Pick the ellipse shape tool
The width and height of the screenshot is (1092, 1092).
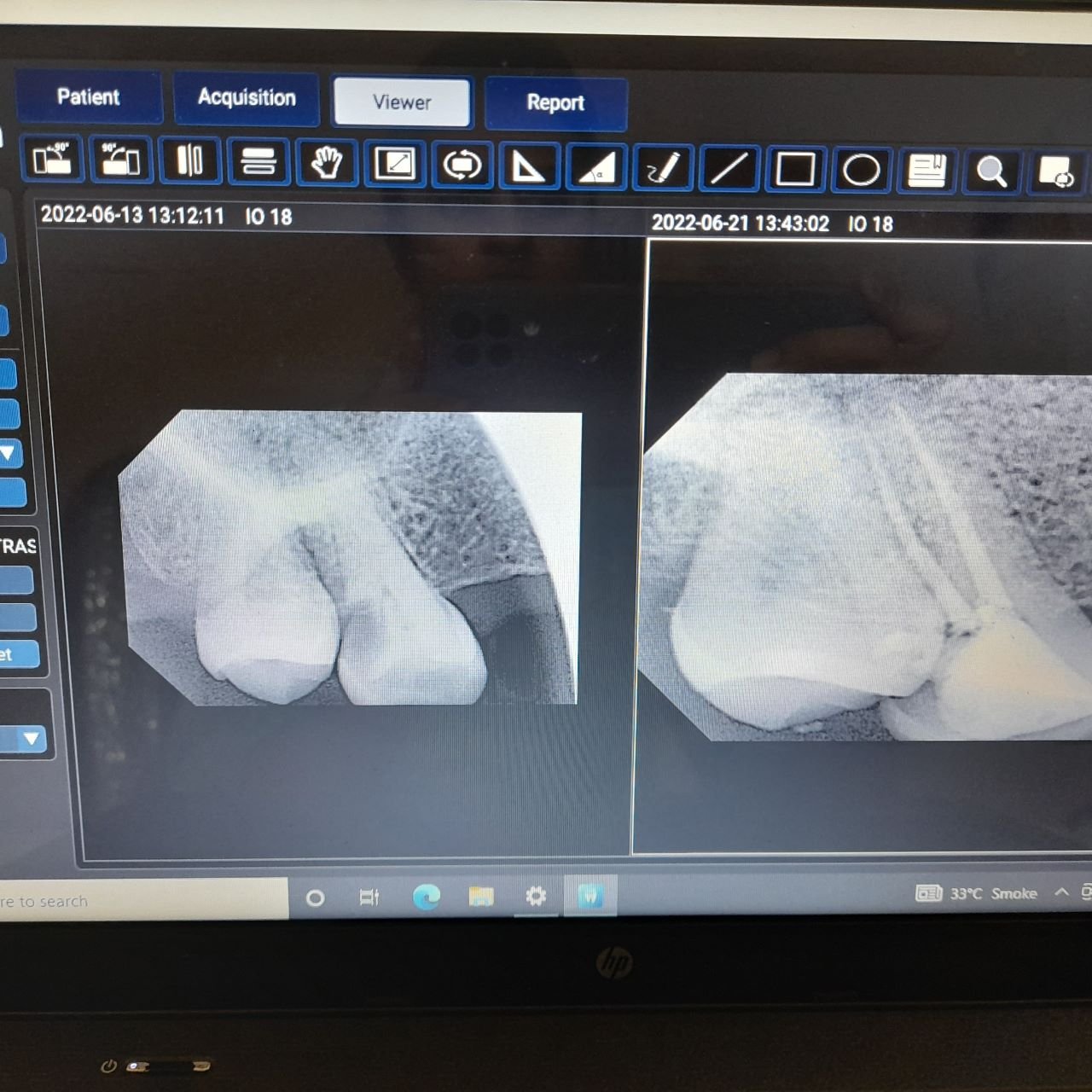(x=861, y=170)
